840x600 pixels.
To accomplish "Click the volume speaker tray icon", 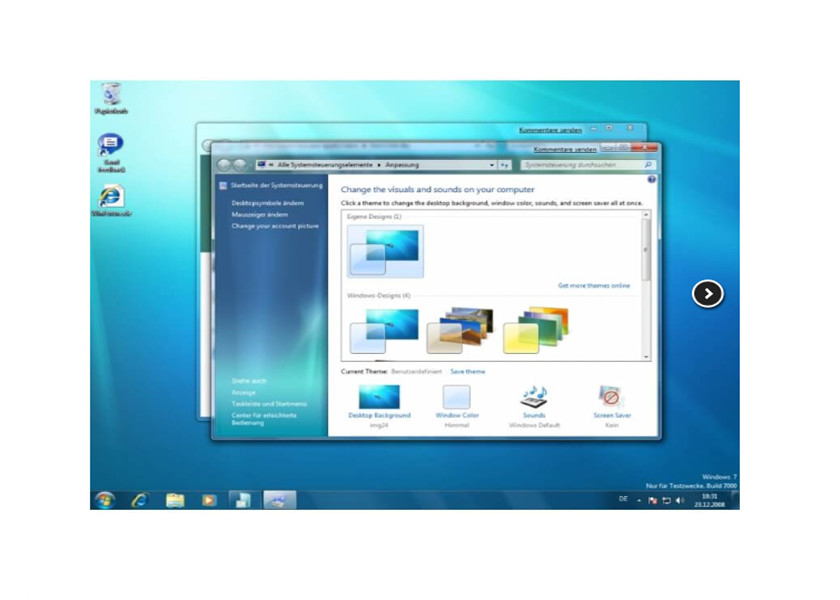I will (x=680, y=499).
